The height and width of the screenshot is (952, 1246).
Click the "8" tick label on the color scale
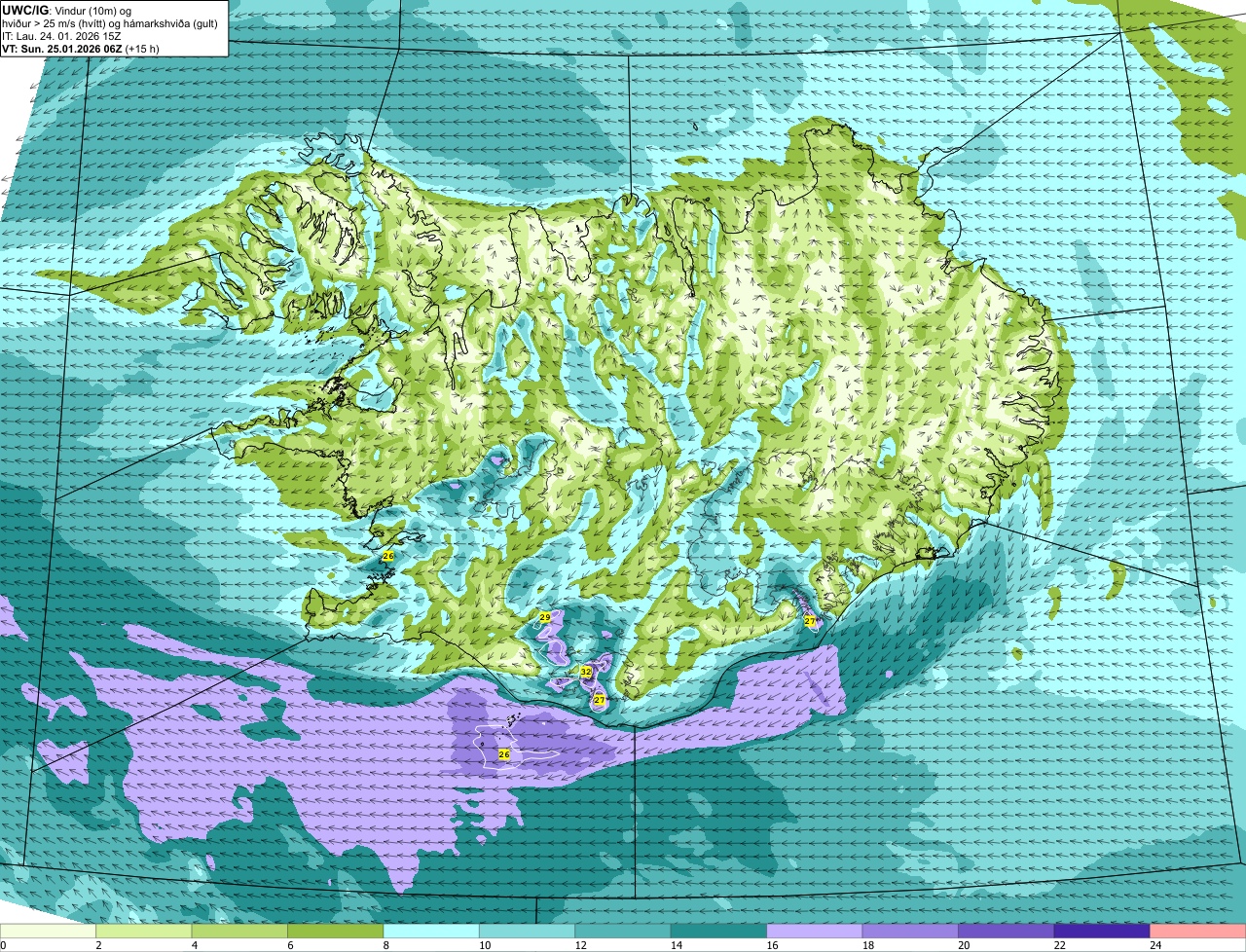pyautogui.click(x=385, y=945)
